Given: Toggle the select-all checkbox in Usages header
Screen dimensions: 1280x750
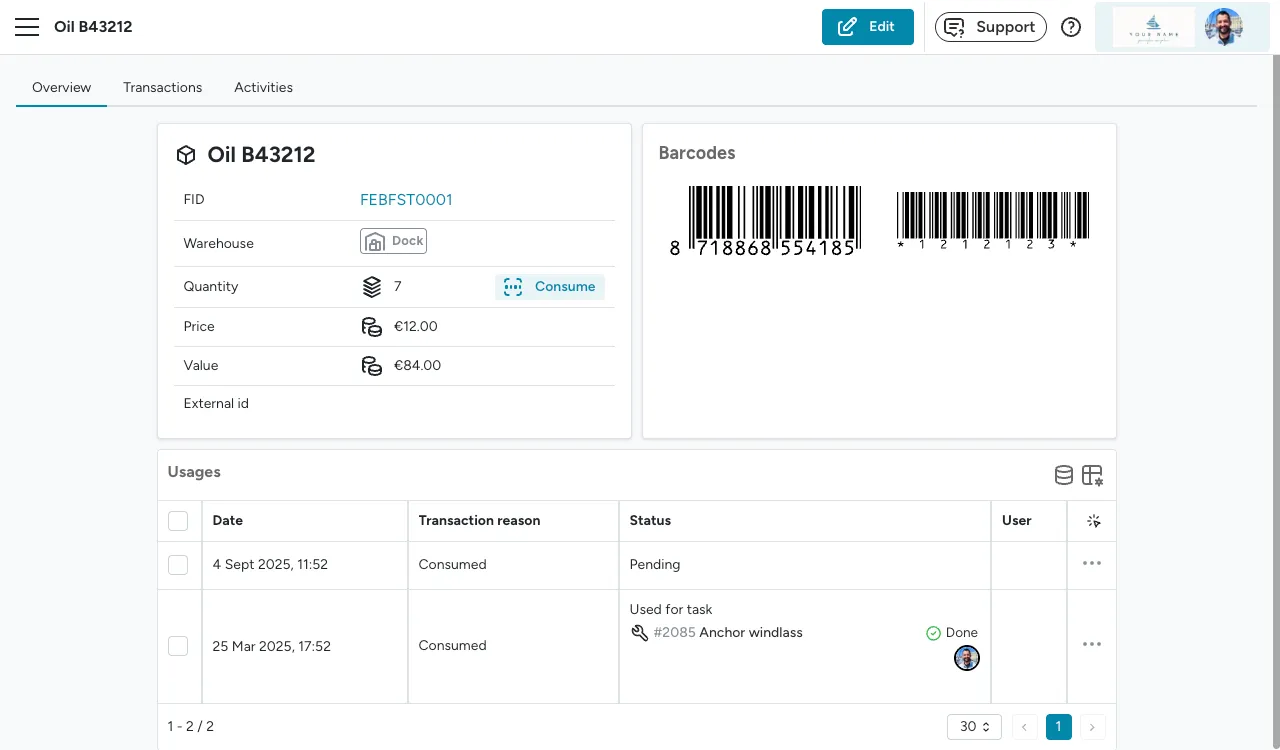Looking at the screenshot, I should pos(178,521).
